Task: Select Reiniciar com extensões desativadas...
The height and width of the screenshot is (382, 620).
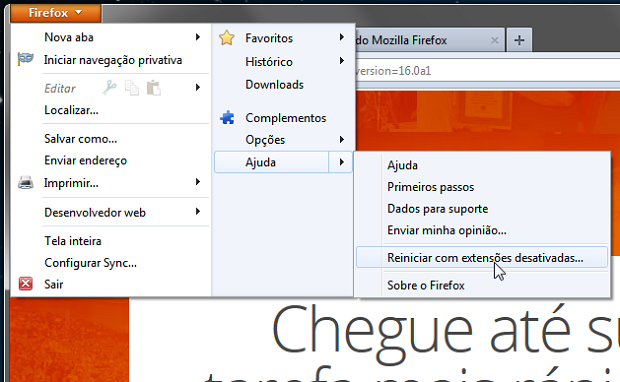Action: point(482,257)
